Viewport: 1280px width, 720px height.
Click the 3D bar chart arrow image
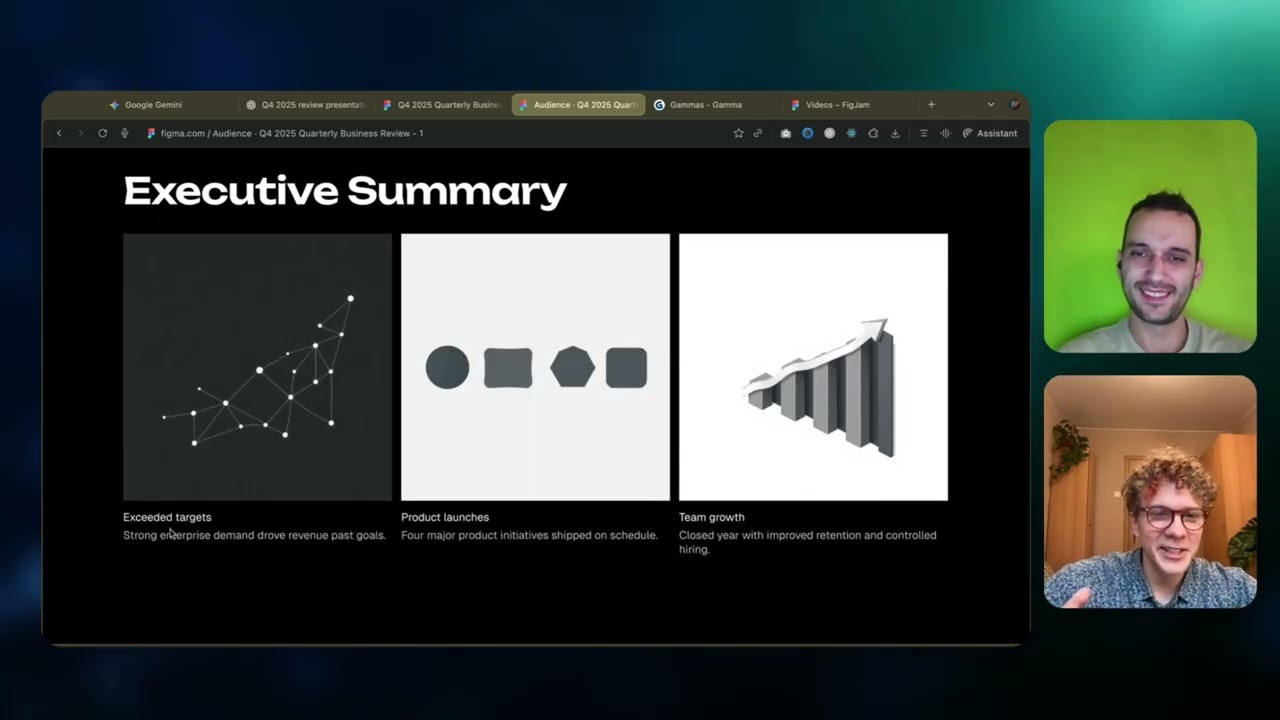click(813, 367)
